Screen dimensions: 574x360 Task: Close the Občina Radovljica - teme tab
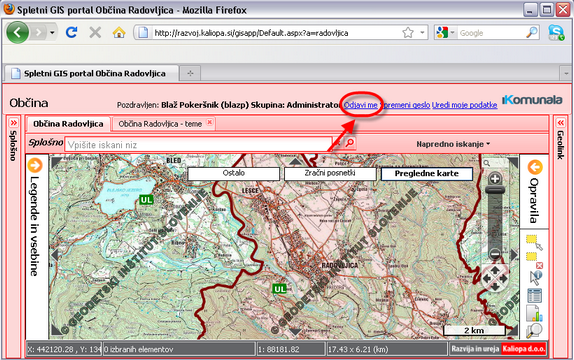(209, 122)
